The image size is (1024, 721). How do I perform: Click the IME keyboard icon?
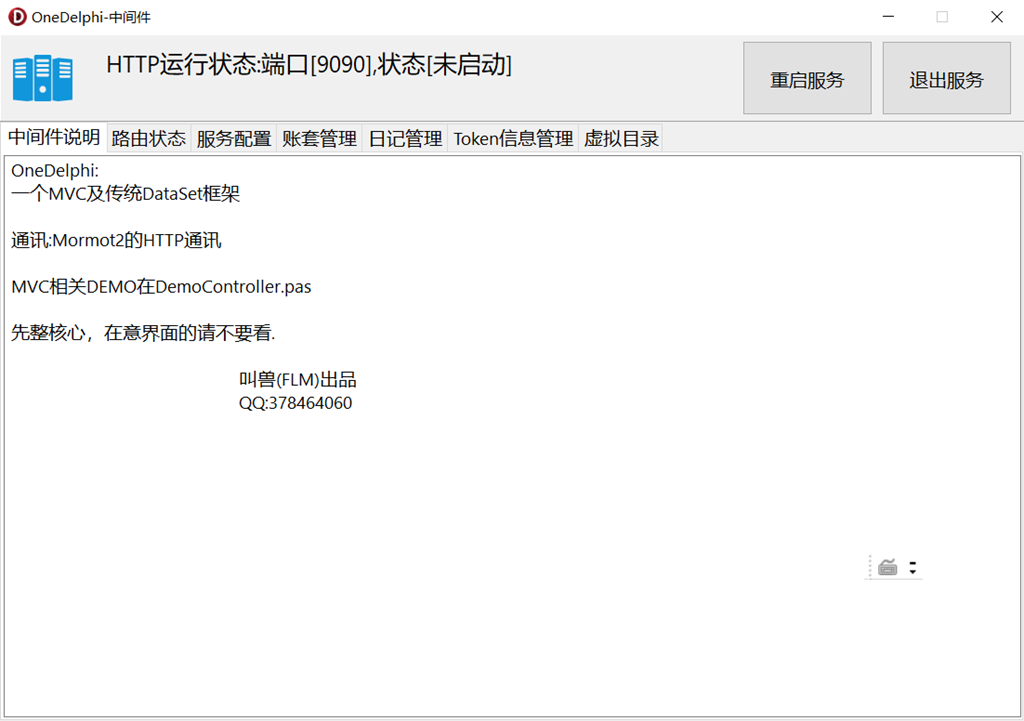coord(888,567)
